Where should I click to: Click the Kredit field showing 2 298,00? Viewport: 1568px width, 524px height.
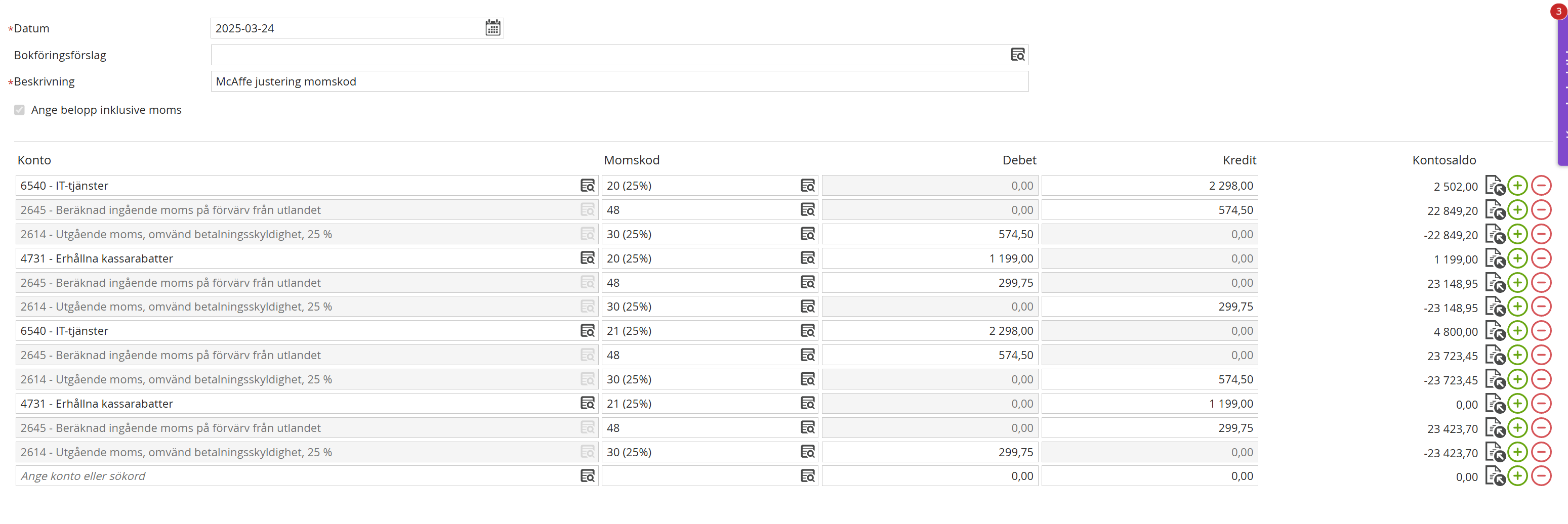[1149, 186]
